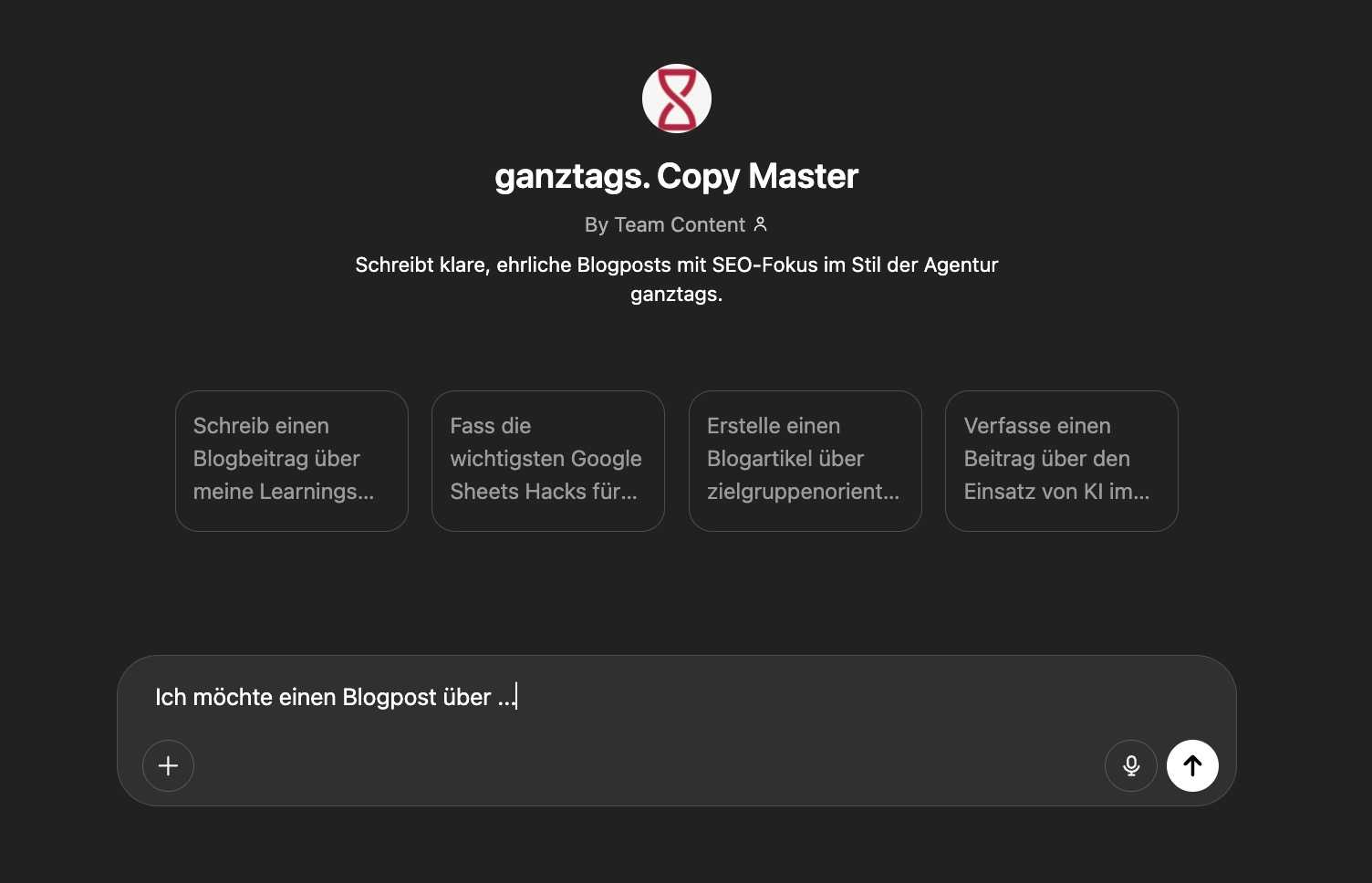
Task: Choose 'Fass die wichtigsten Google Sheets Hacks' suggestion
Action: pyautogui.click(x=548, y=461)
